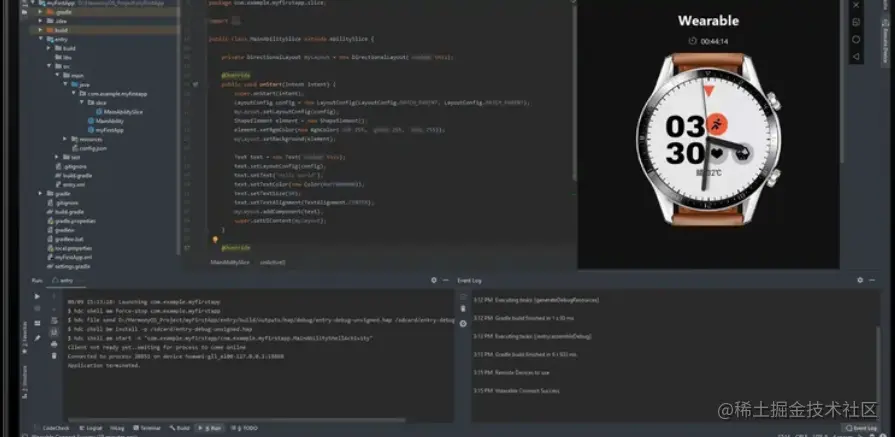This screenshot has height=437, width=895.
Task: Click the lightbulb intention icon in editor
Action: coord(215,240)
